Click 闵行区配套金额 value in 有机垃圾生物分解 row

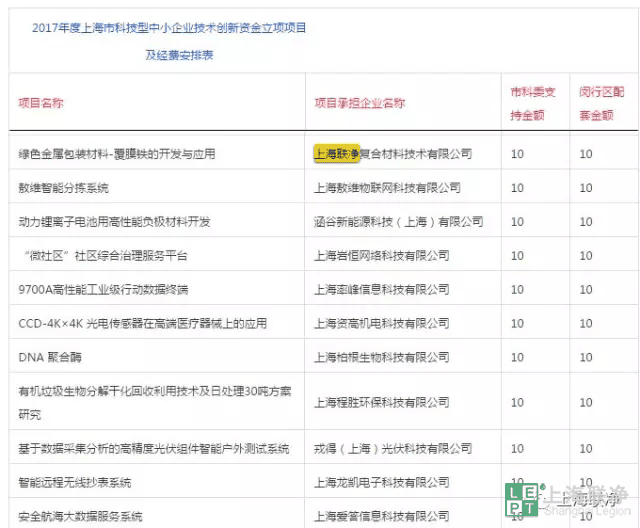pos(586,402)
